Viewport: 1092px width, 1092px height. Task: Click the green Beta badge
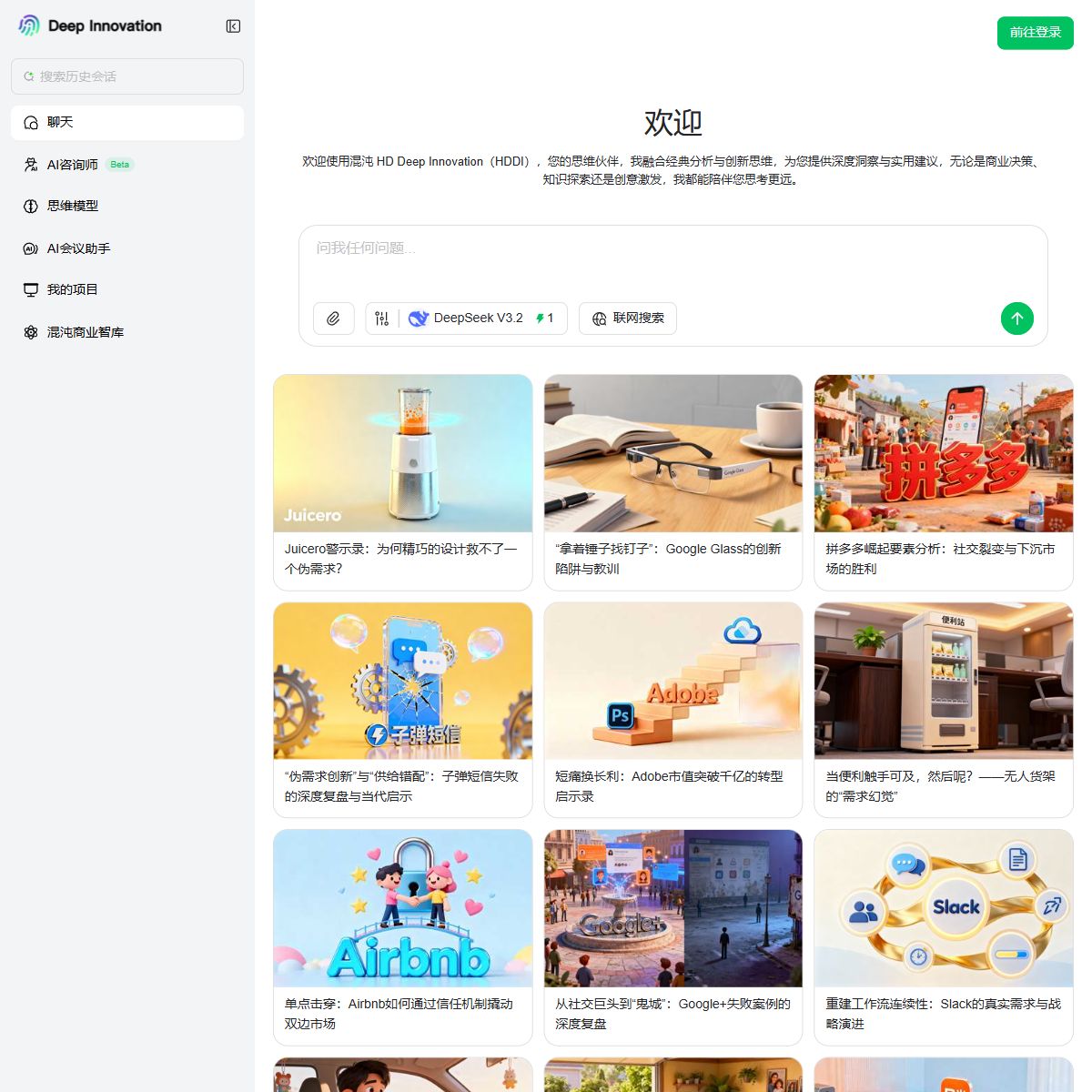pos(120,165)
